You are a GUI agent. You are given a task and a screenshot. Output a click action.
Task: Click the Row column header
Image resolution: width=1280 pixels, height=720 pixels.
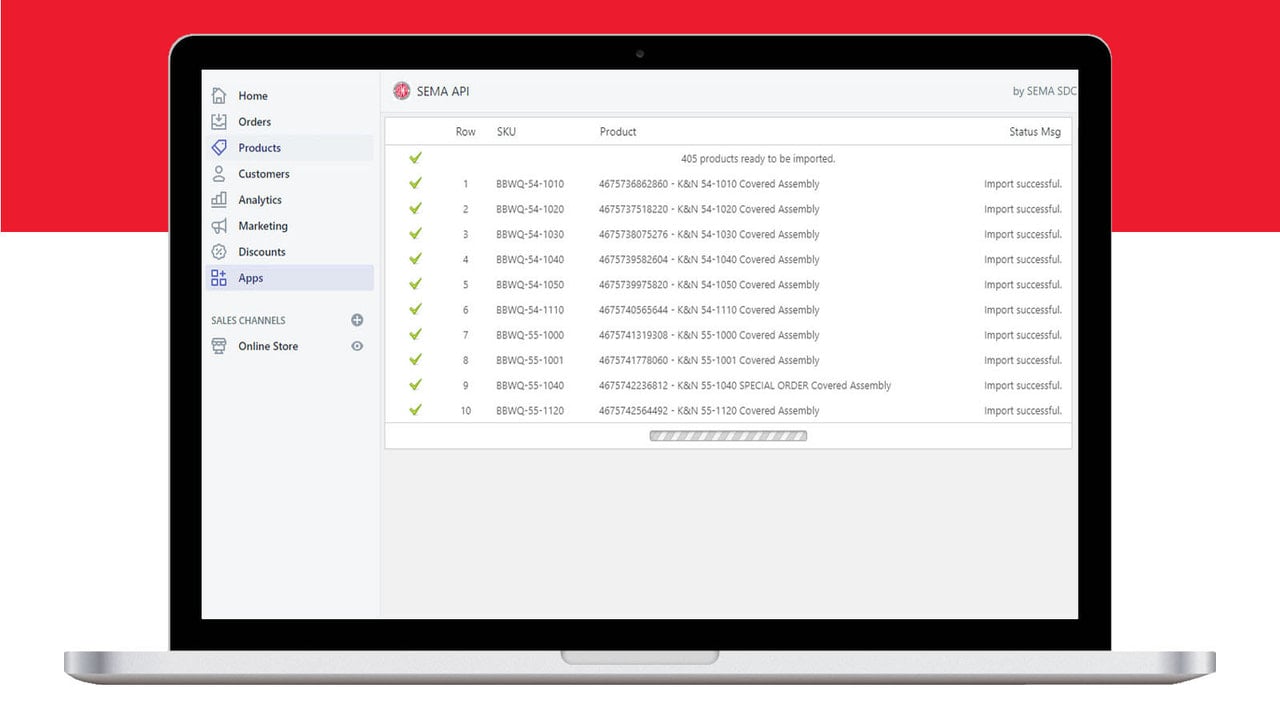click(x=466, y=132)
